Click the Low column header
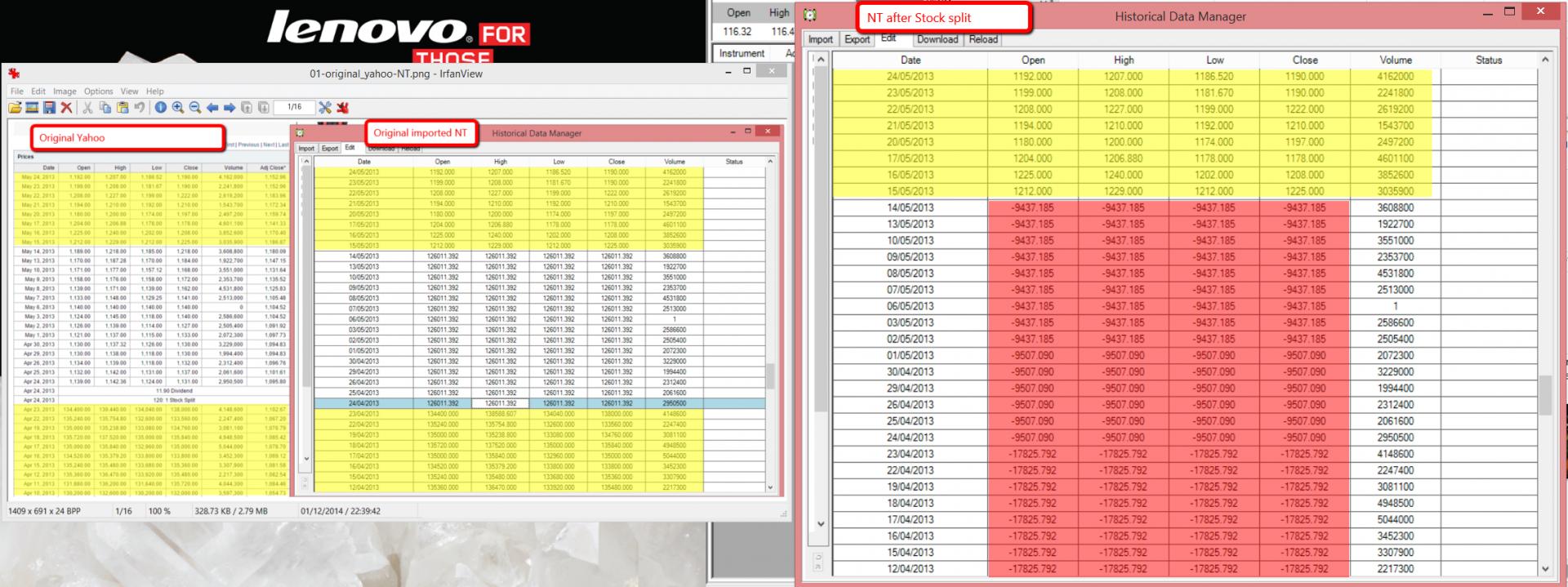This screenshot has width=1568, height=587. point(1214,60)
